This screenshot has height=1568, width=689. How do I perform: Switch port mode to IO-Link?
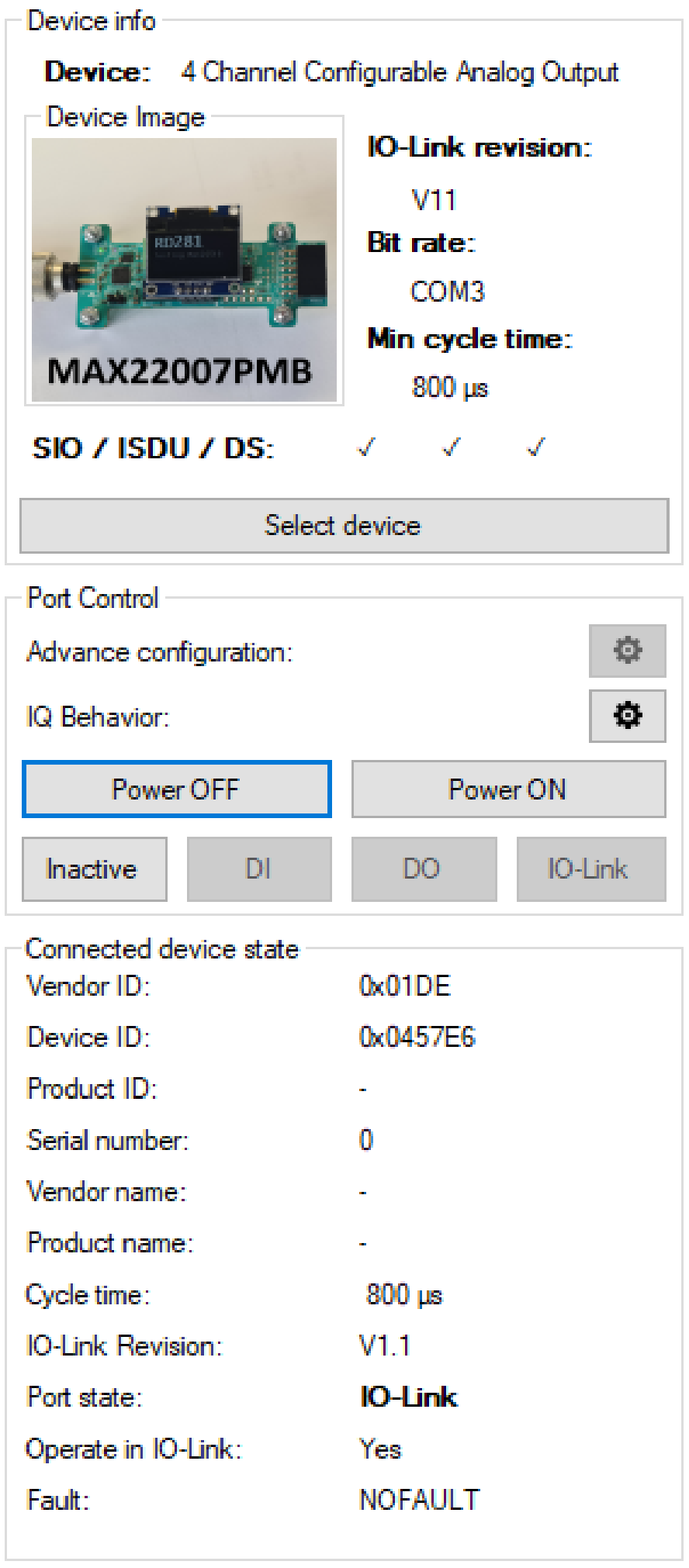[x=591, y=869]
